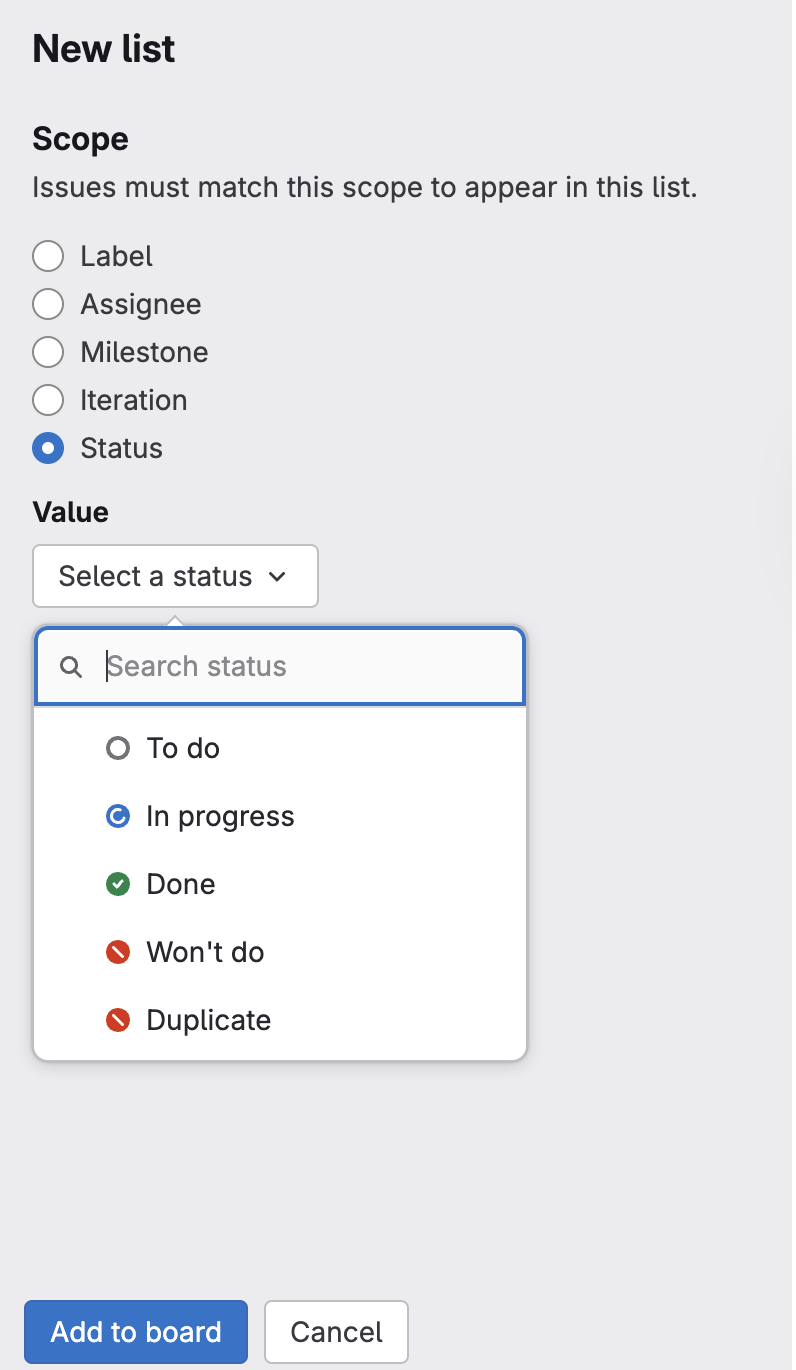
Task: Choose To do from the status list
Action: click(x=183, y=747)
